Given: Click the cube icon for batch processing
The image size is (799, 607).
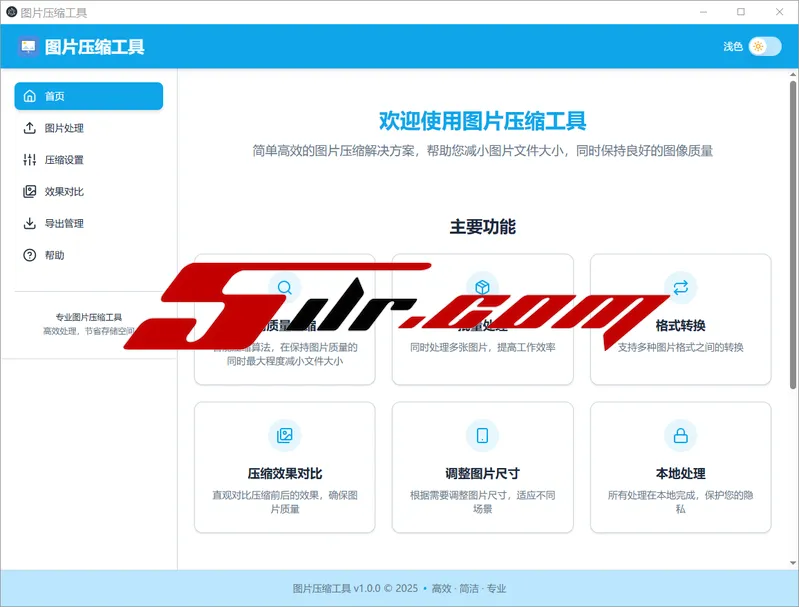Looking at the screenshot, I should [x=482, y=288].
